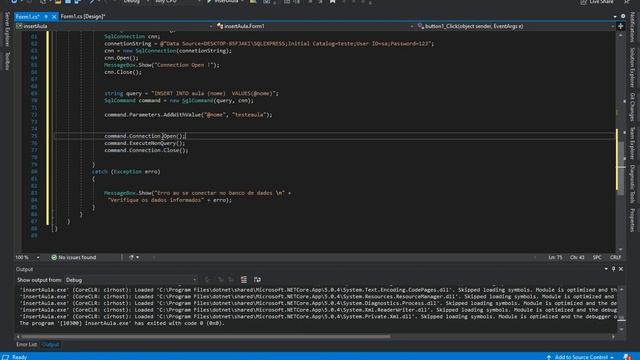Click the gear icon in the tab strip
This screenshot has height=360, width=640.
(623, 17)
